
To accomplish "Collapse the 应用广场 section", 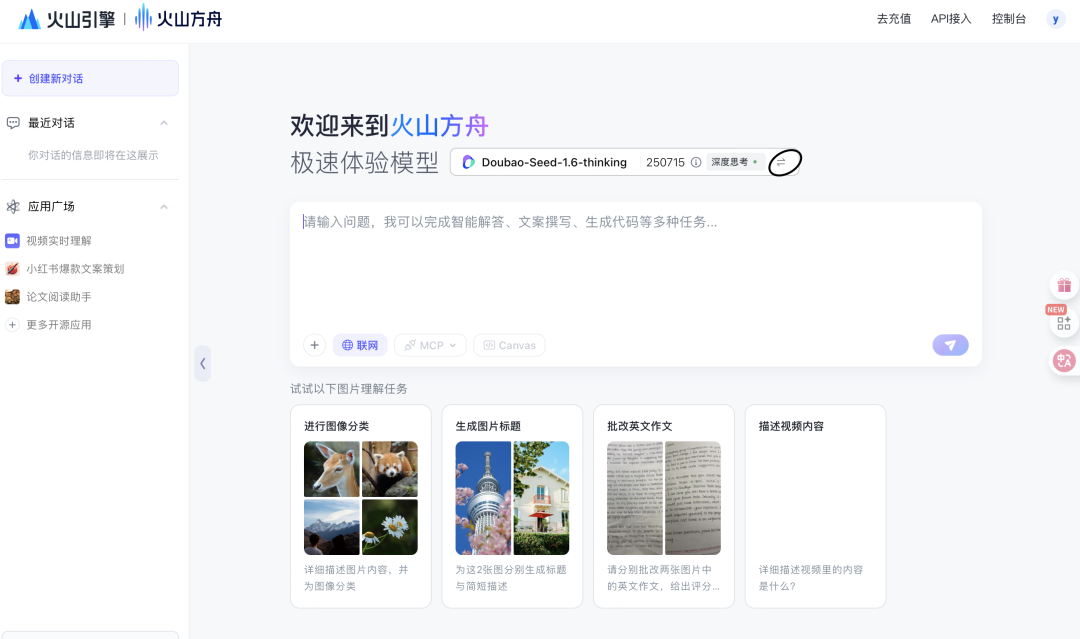I will coord(166,206).
